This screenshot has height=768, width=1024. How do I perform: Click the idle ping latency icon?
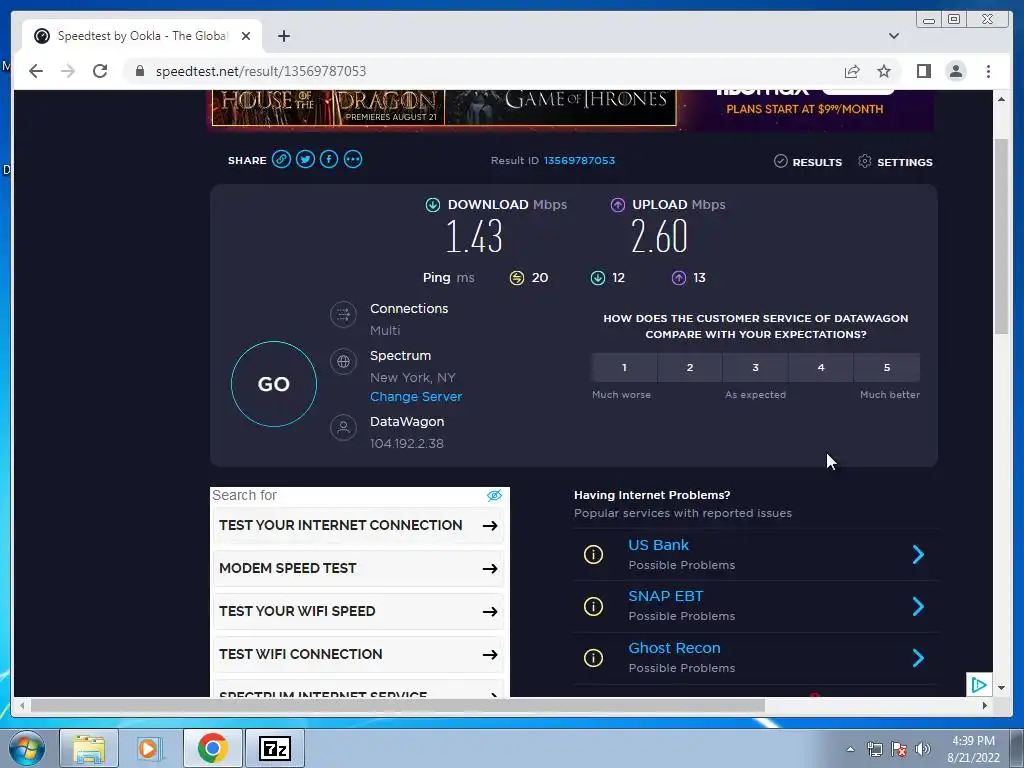[517, 278]
